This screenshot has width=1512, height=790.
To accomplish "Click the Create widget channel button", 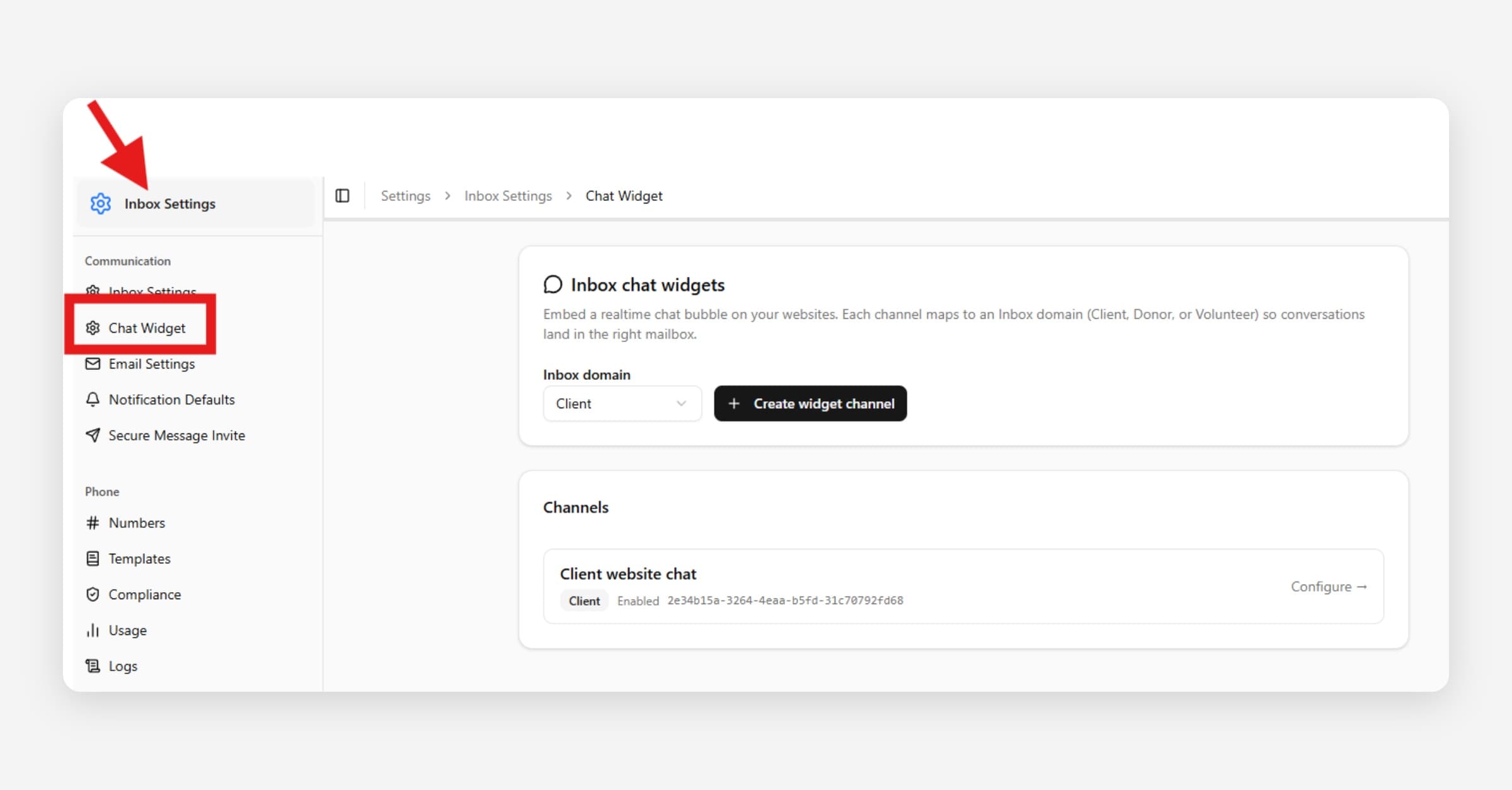I will point(810,403).
